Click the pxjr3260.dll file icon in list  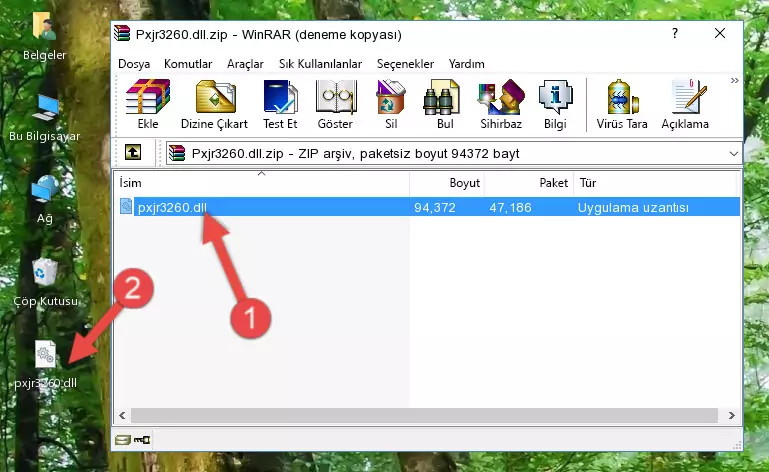pos(126,207)
